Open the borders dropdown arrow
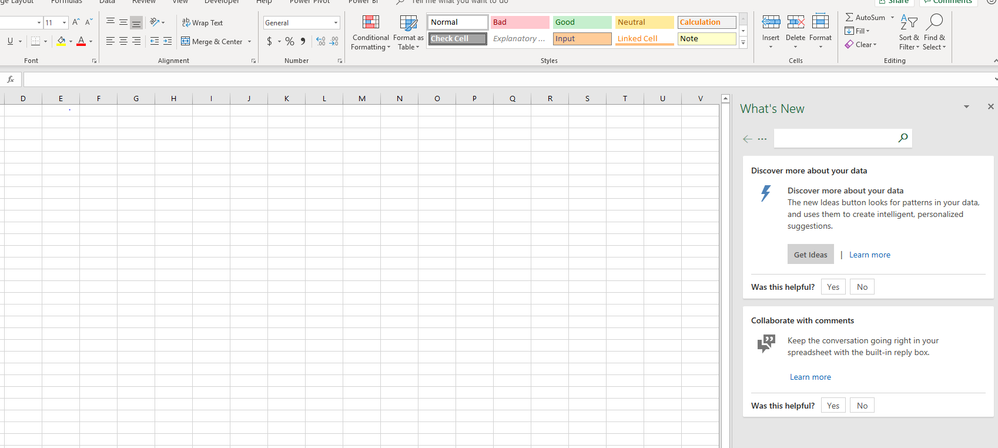 click(x=46, y=41)
